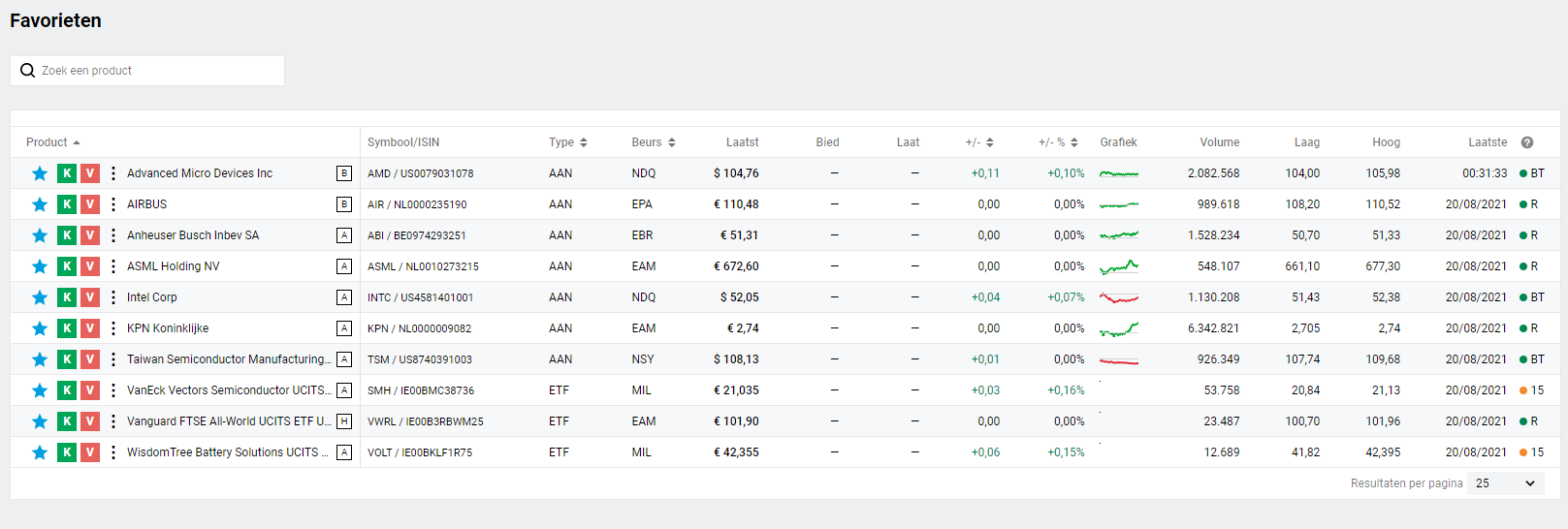The height and width of the screenshot is (529, 1568).
Task: Click the red V sell button for Intel Corp
Action: (x=90, y=297)
